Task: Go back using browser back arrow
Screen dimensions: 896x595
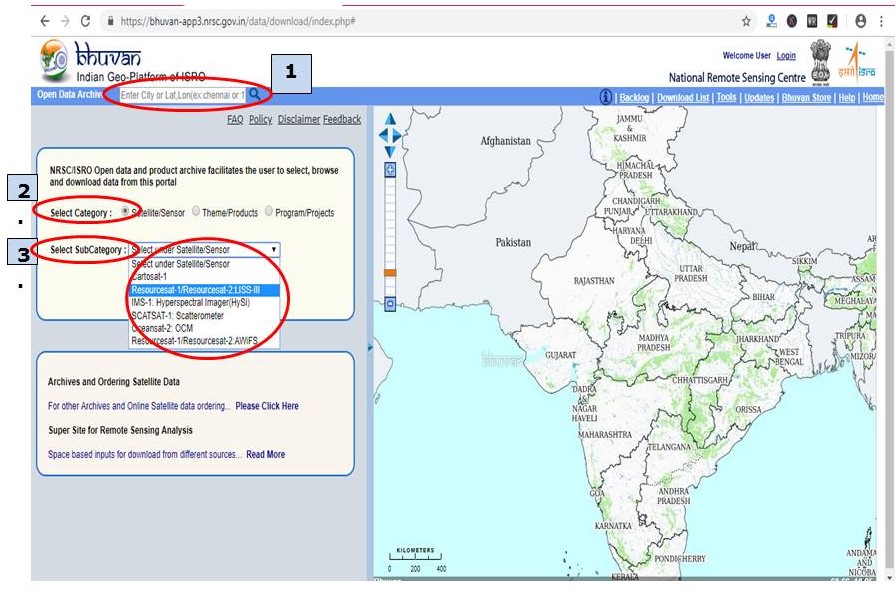Action: click(x=45, y=21)
